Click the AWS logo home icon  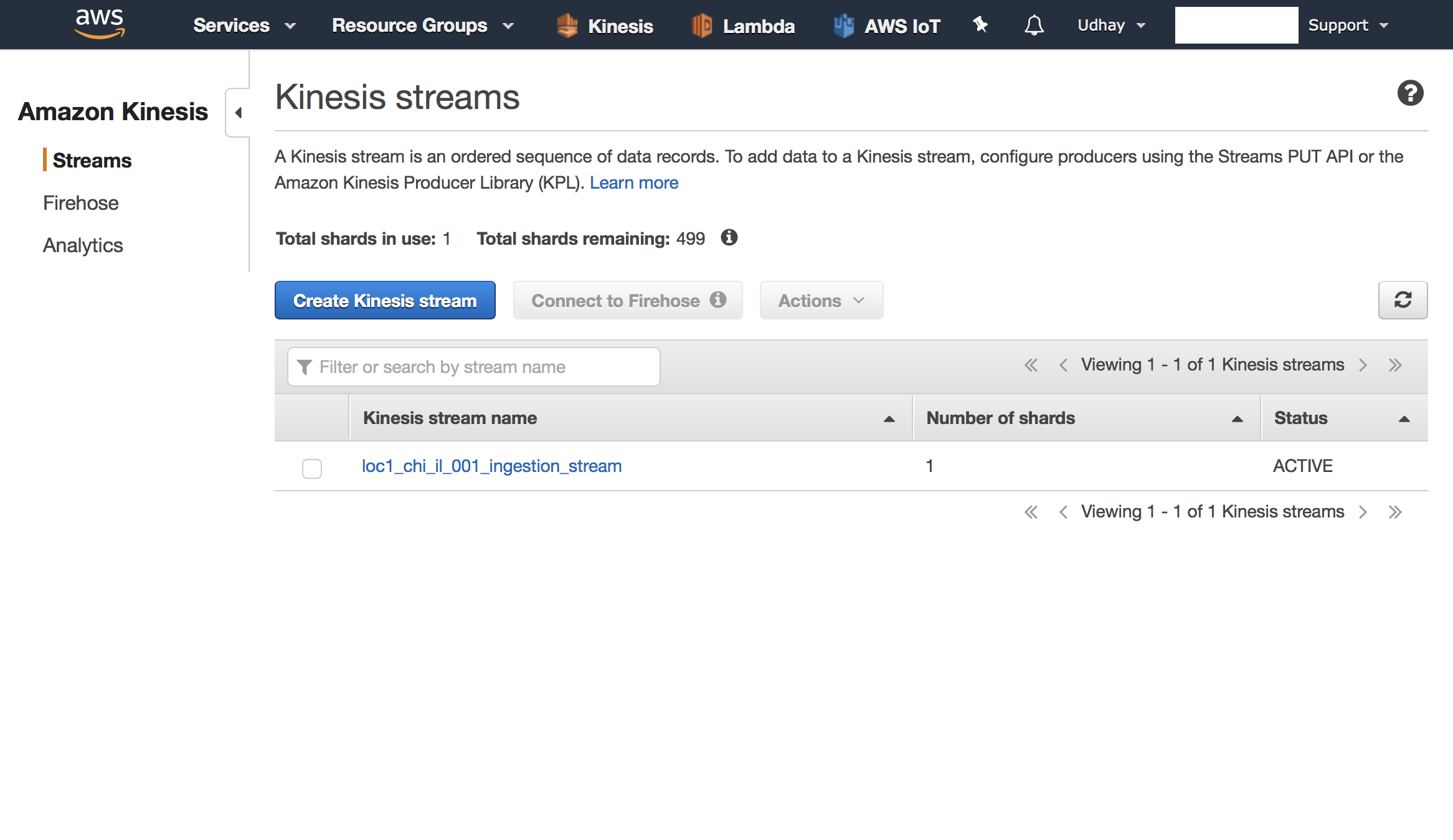(x=99, y=24)
